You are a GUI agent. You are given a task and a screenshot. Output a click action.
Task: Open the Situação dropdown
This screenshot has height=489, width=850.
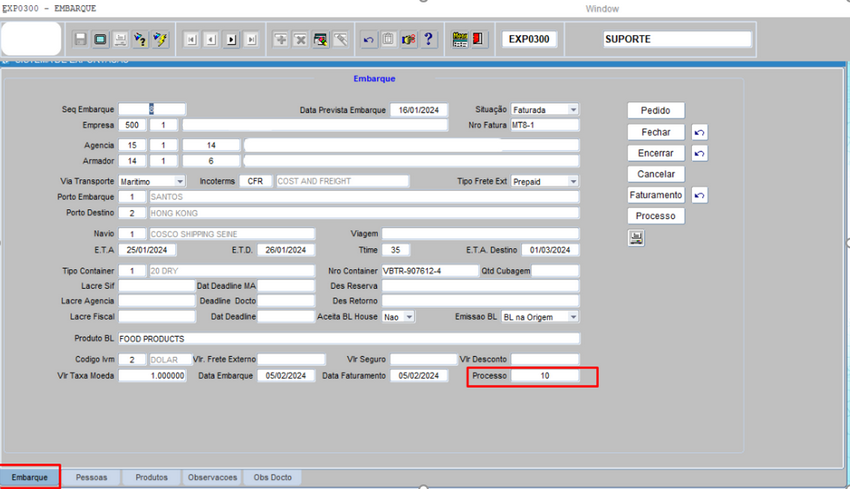point(573,109)
